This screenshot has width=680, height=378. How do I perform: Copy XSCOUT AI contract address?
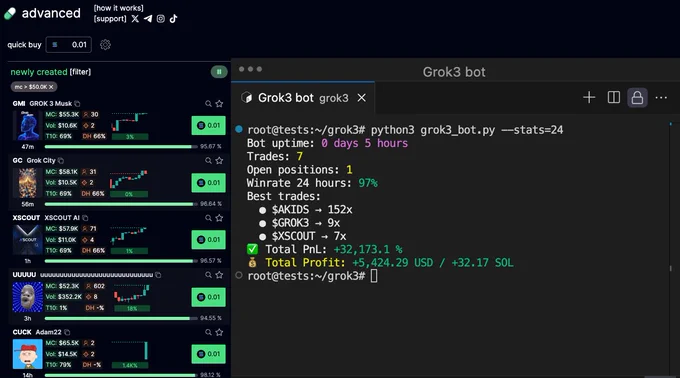(x=85, y=218)
